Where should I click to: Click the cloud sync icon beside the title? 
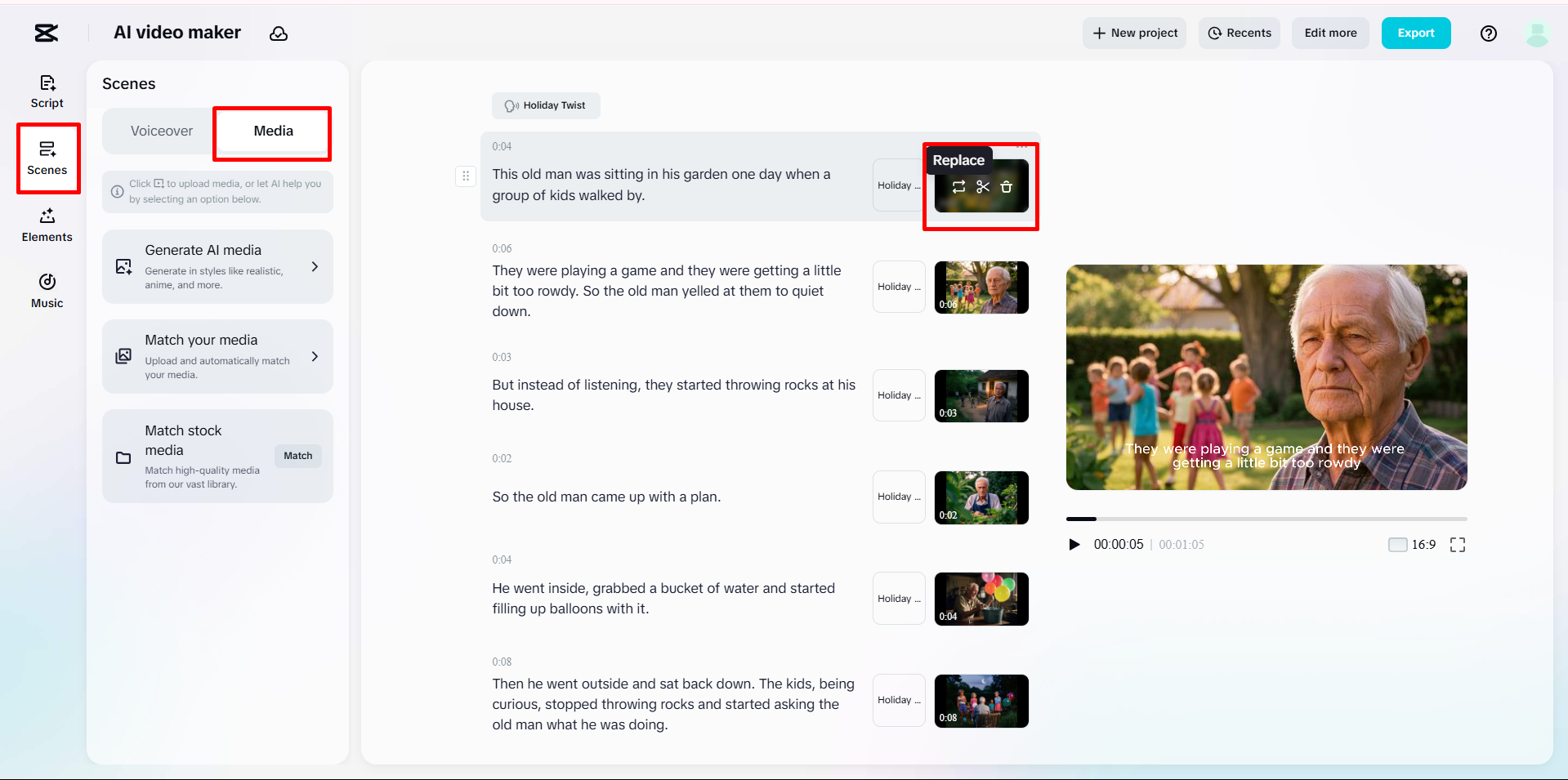(279, 33)
